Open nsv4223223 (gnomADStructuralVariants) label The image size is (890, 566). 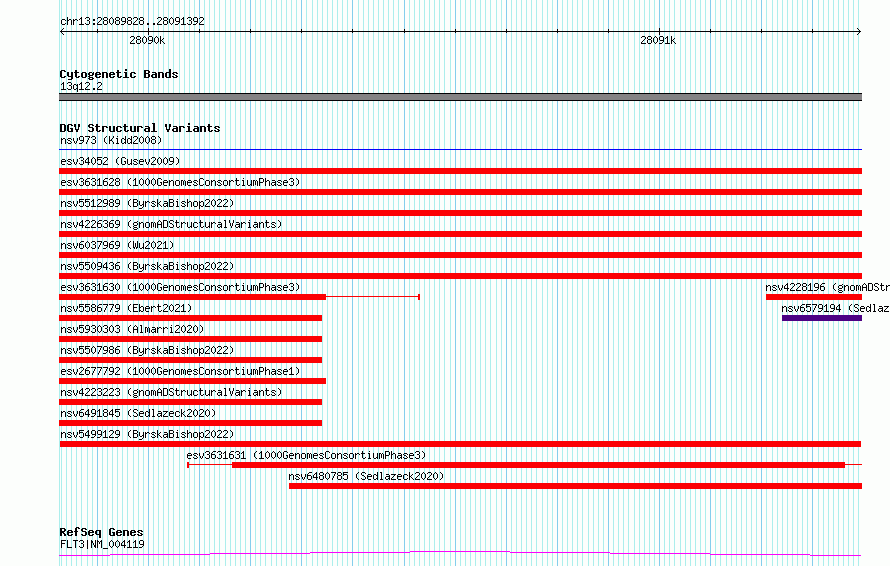[x=171, y=392]
